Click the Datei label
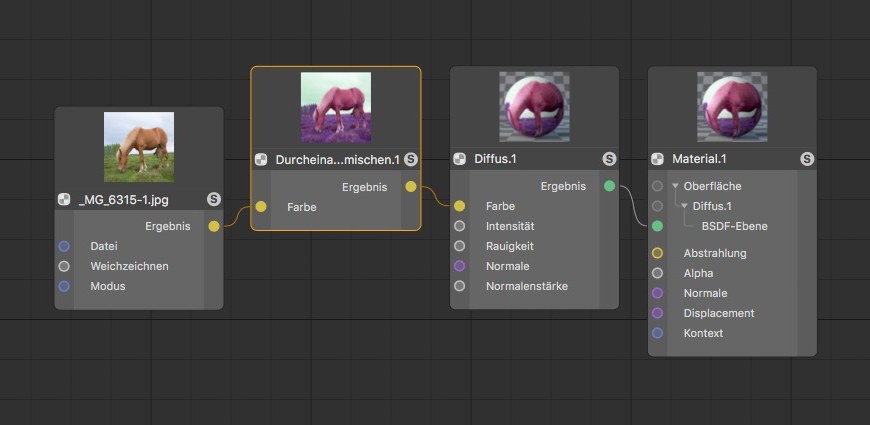Image resolution: width=870 pixels, height=425 pixels. pos(104,246)
